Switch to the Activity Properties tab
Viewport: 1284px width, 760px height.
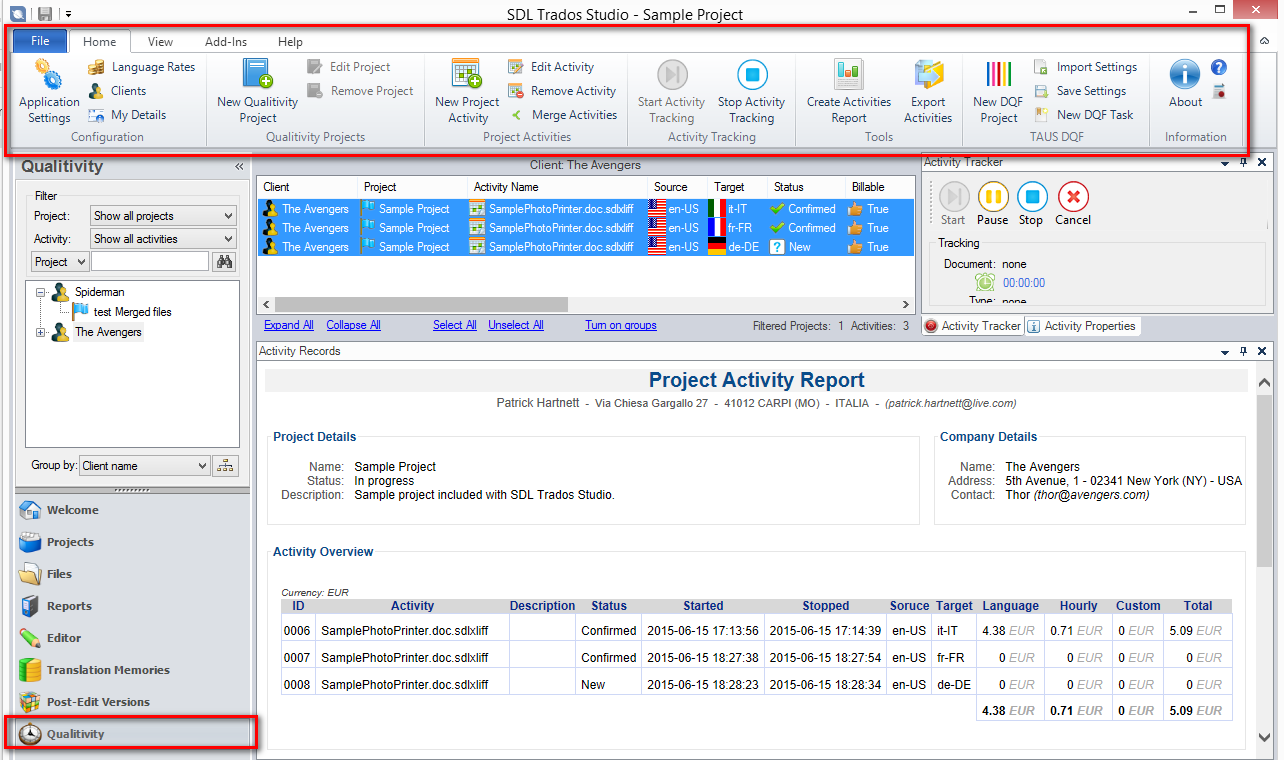pyautogui.click(x=1082, y=326)
